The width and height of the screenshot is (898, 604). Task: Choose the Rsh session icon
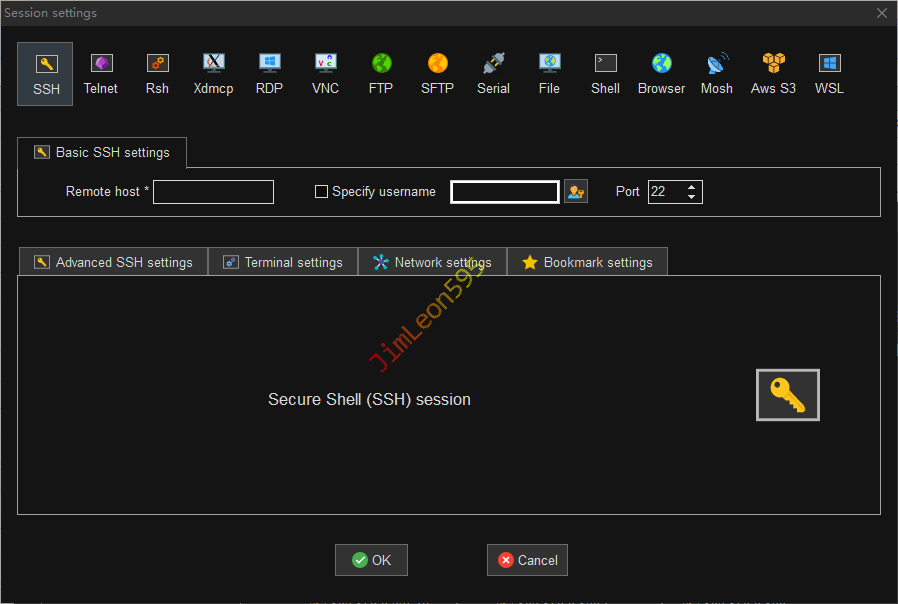click(x=157, y=74)
